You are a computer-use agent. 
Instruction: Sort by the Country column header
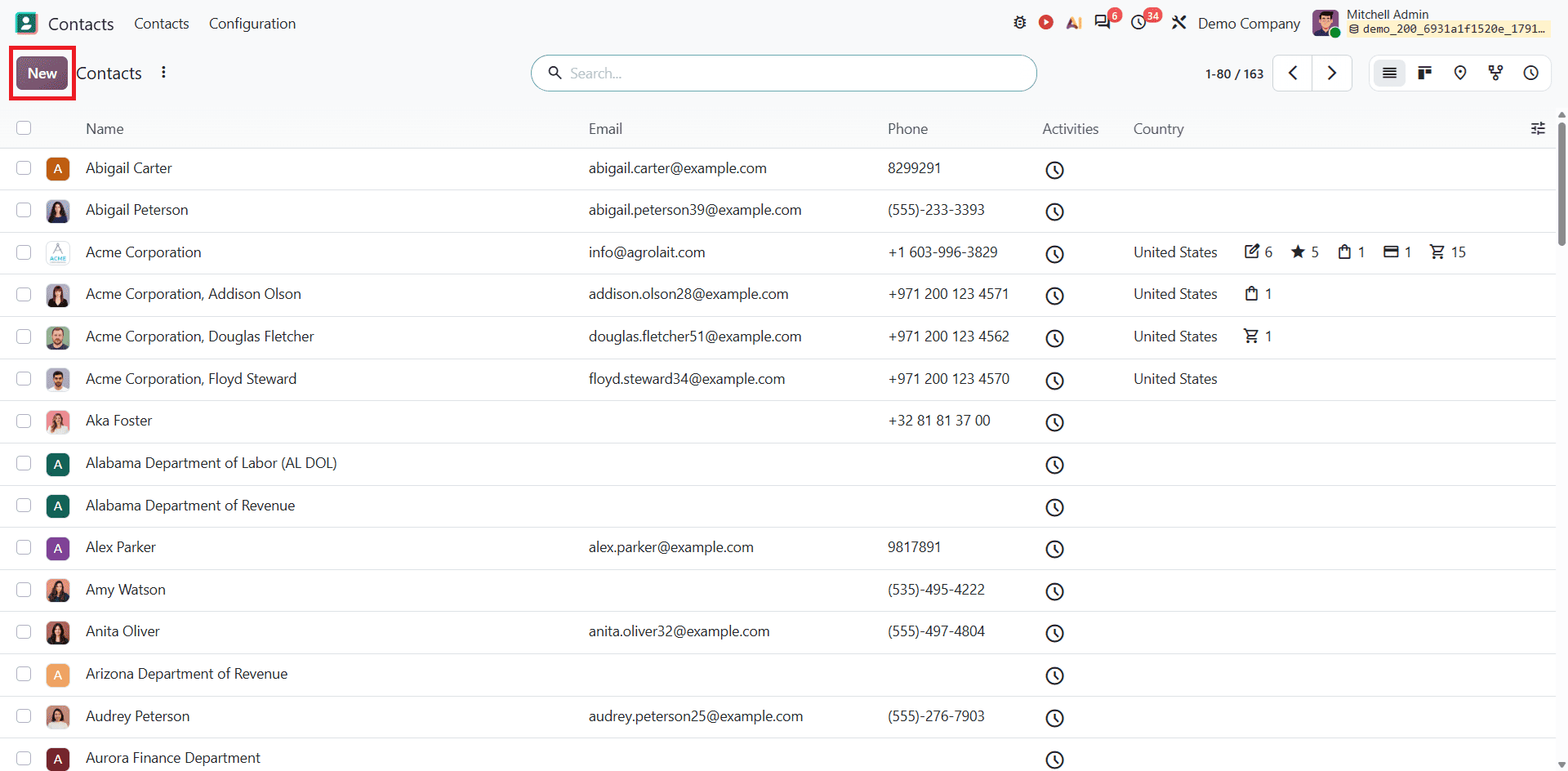coord(1158,129)
